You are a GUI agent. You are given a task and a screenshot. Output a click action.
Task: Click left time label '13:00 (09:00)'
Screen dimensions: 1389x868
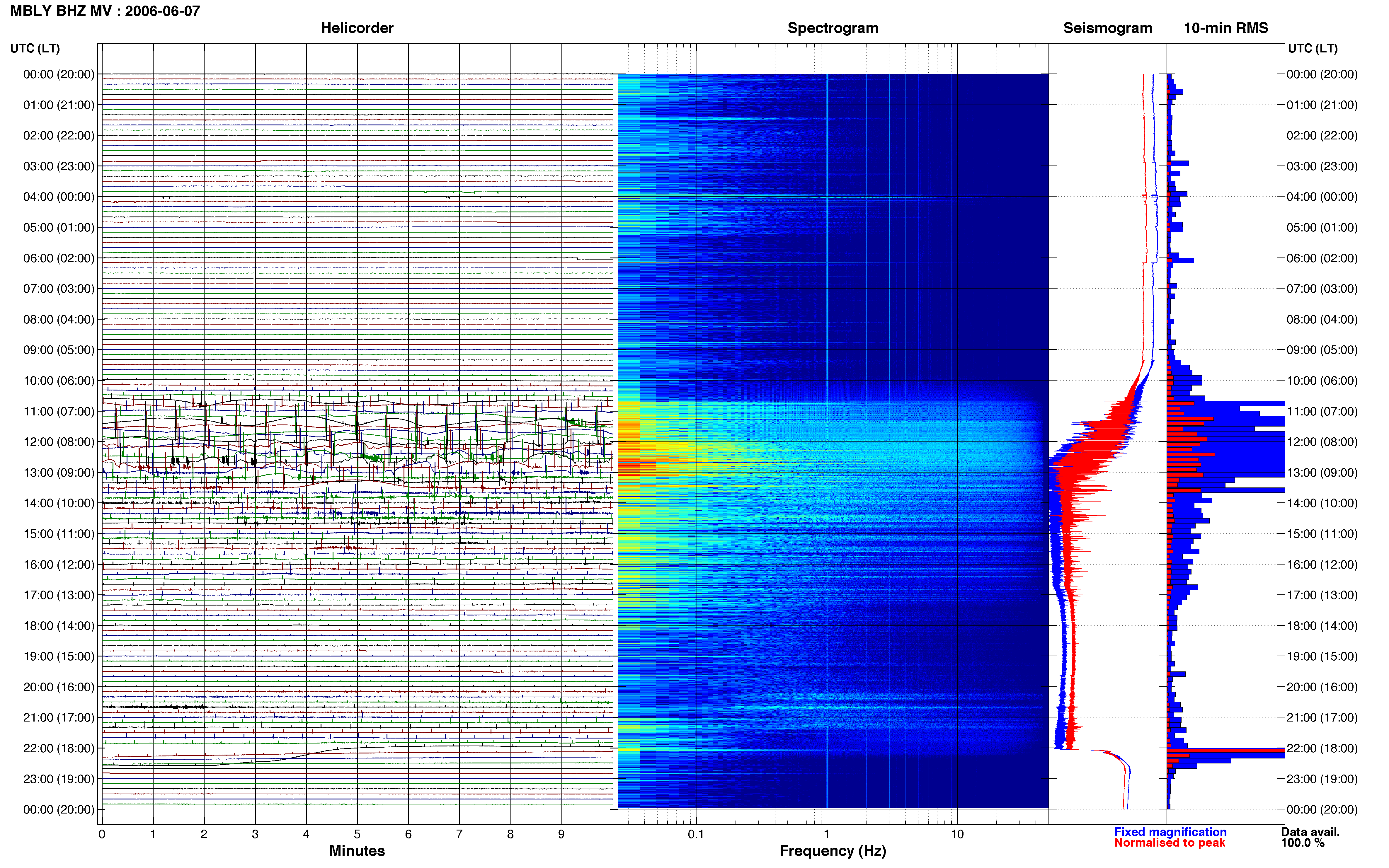tap(59, 473)
